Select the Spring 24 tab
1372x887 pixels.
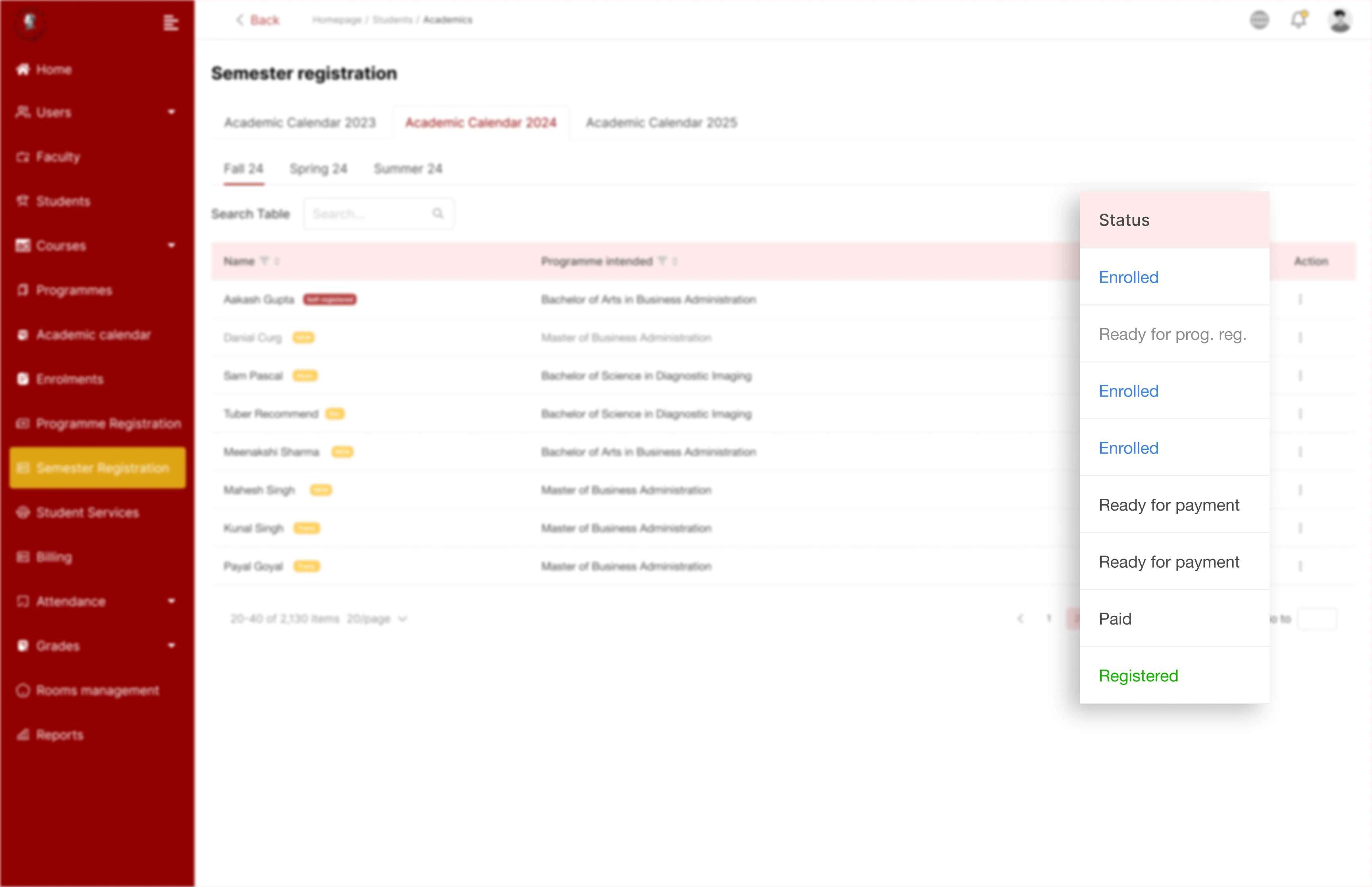(318, 169)
